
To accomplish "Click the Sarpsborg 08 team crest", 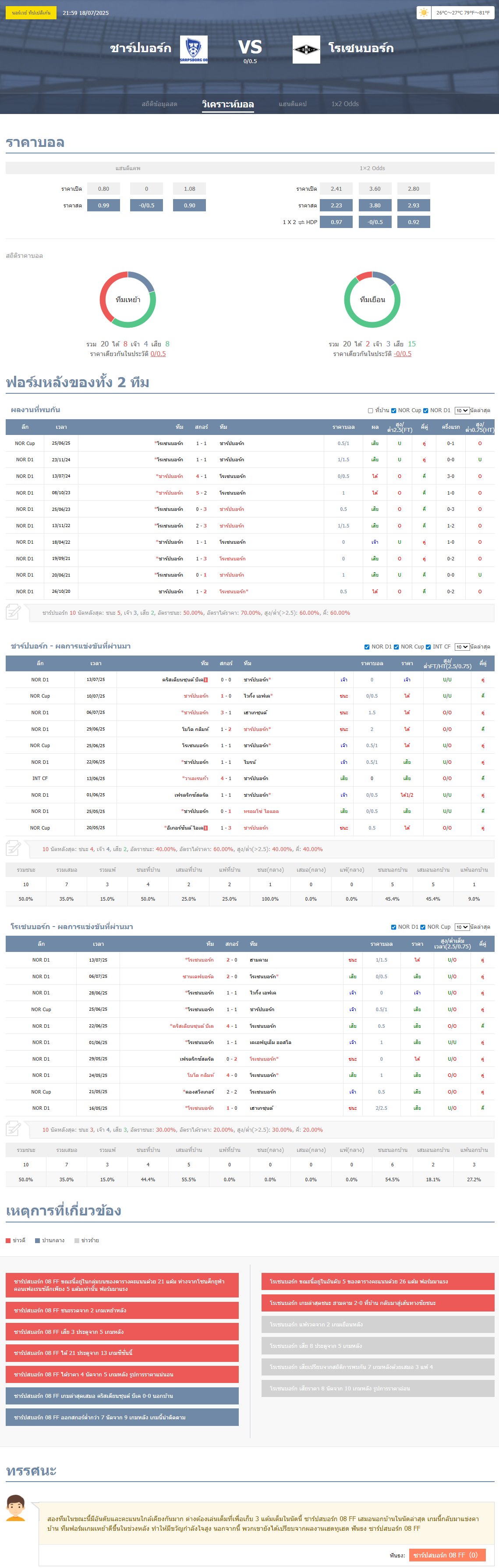I will (194, 49).
